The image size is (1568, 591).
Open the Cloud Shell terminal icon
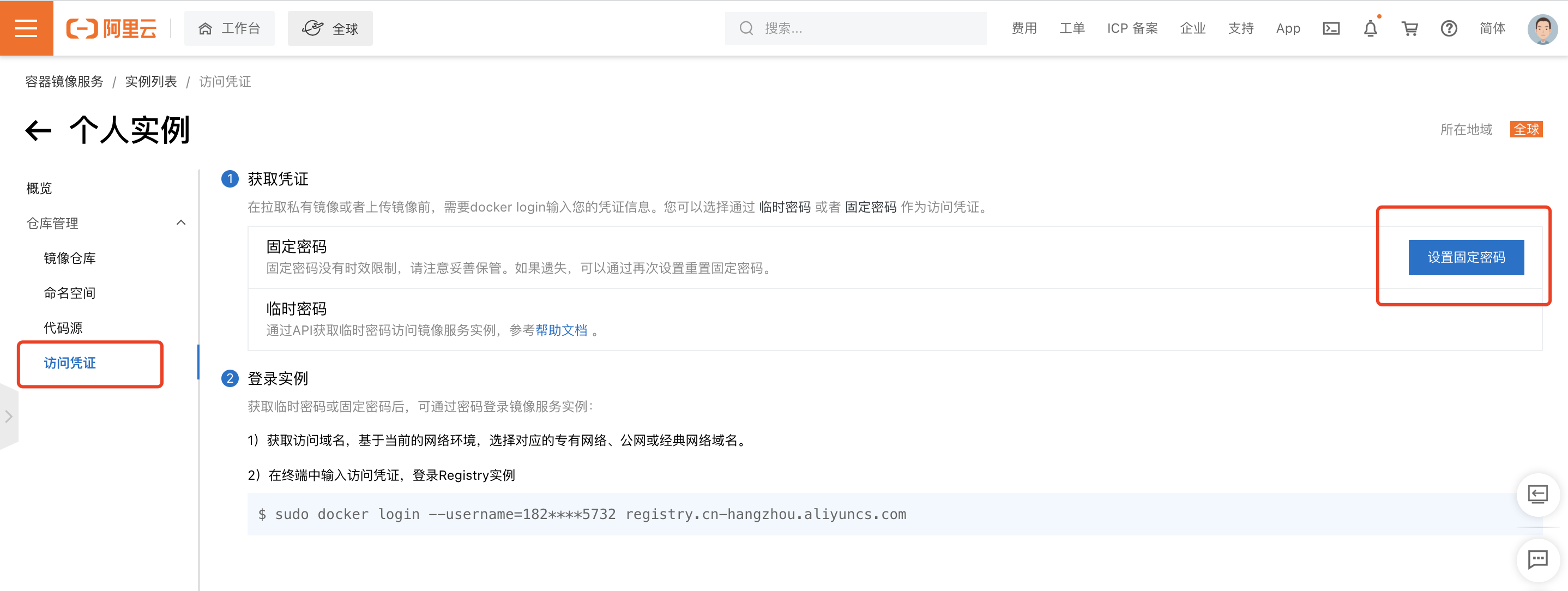[x=1331, y=28]
